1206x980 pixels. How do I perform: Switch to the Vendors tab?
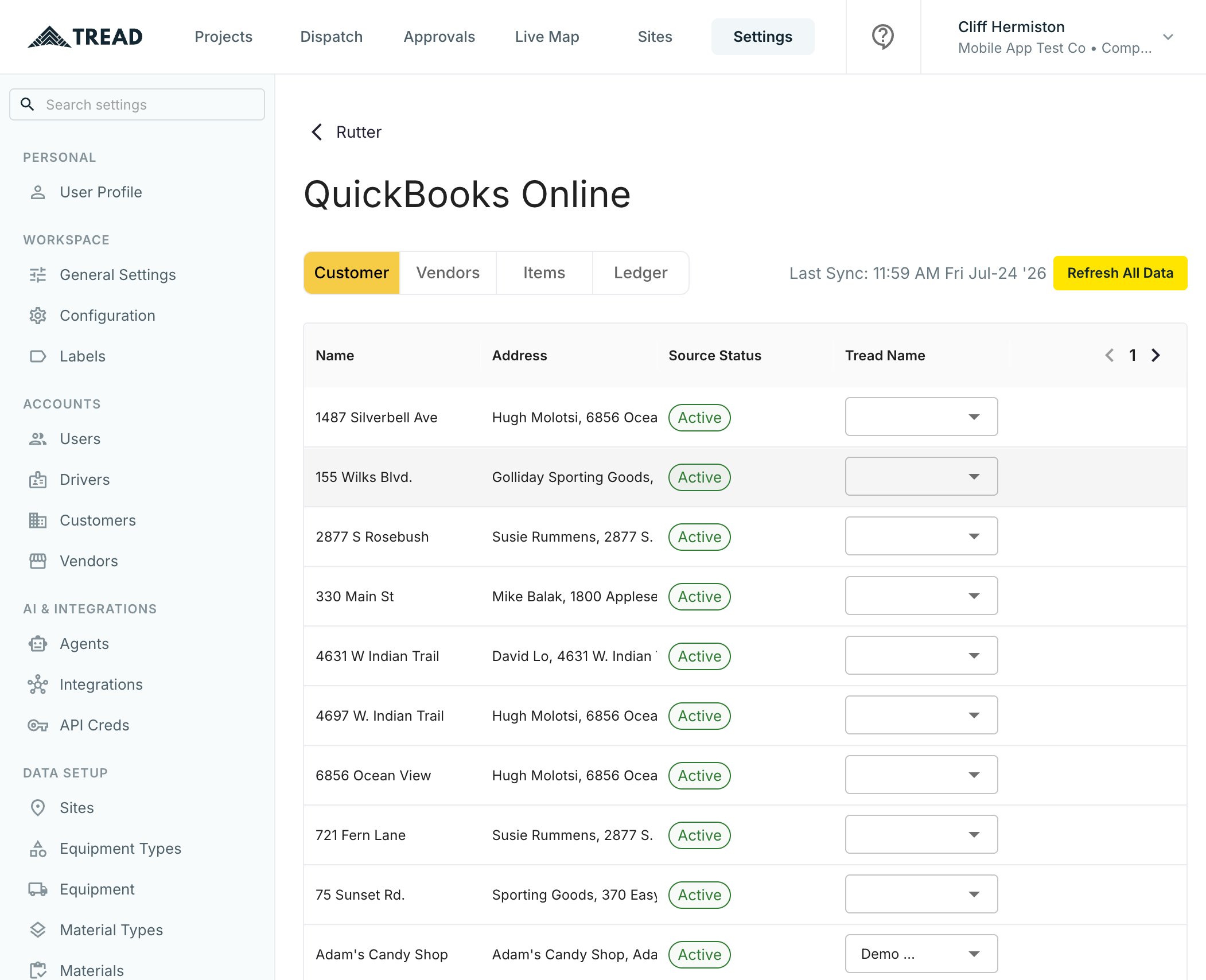click(x=448, y=273)
